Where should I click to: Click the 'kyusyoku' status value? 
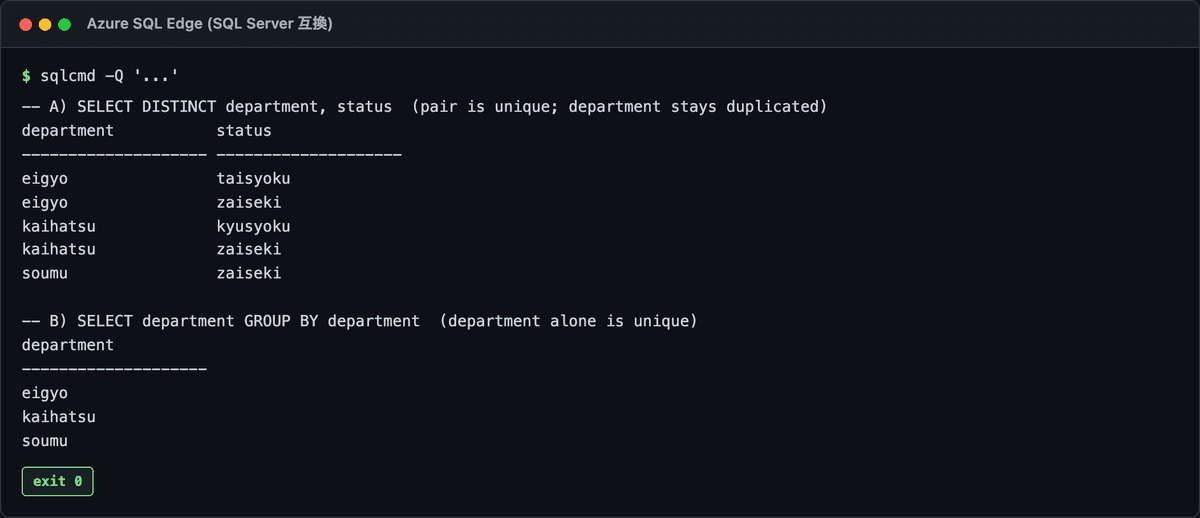tap(254, 227)
